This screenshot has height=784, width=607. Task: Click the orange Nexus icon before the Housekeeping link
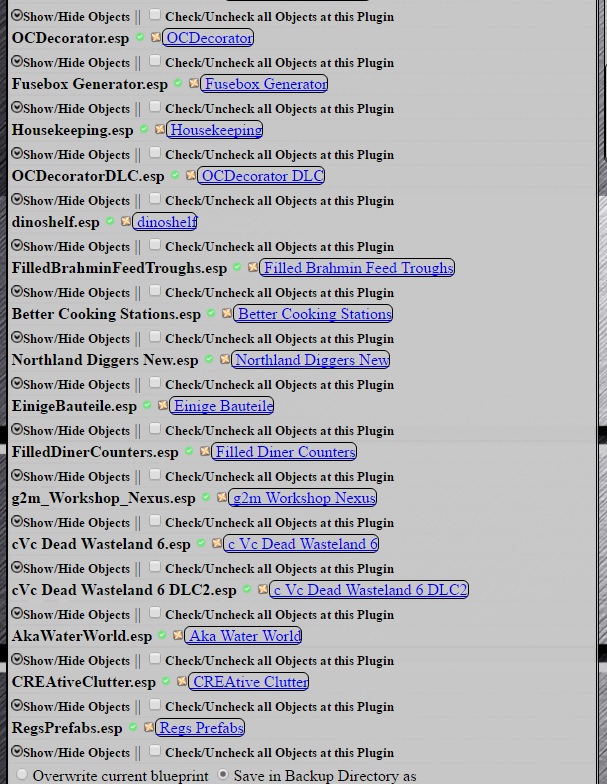(160, 130)
